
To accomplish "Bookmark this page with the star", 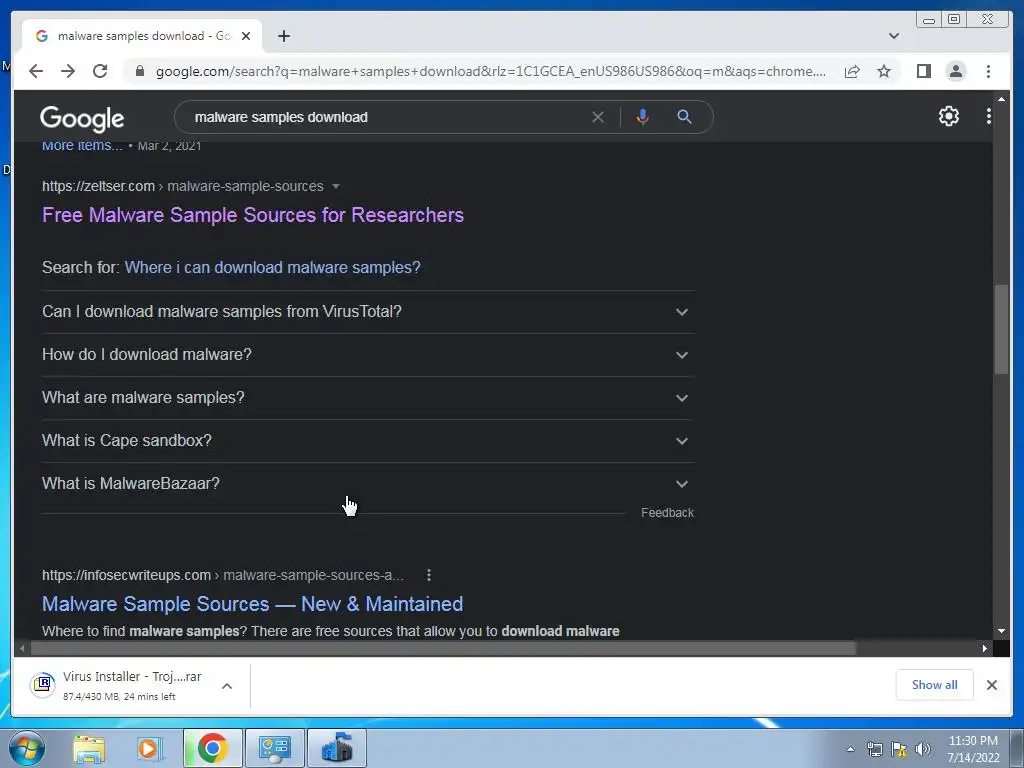I will point(884,71).
